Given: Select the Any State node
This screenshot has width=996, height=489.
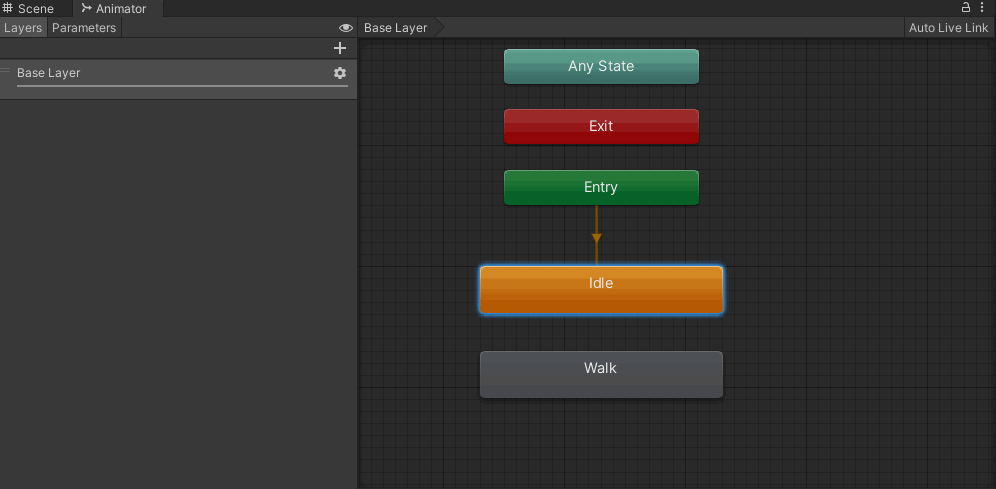Looking at the screenshot, I should click(x=601, y=66).
